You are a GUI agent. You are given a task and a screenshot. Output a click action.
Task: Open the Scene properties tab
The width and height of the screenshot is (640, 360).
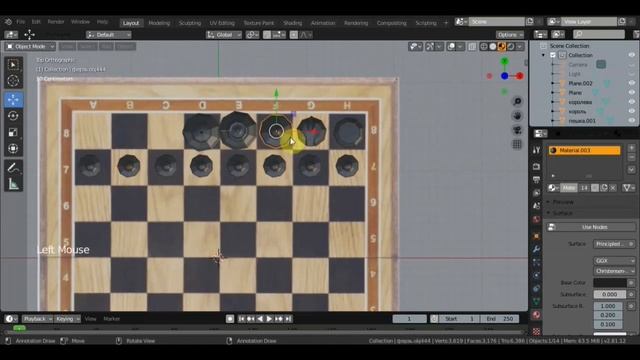point(536,206)
